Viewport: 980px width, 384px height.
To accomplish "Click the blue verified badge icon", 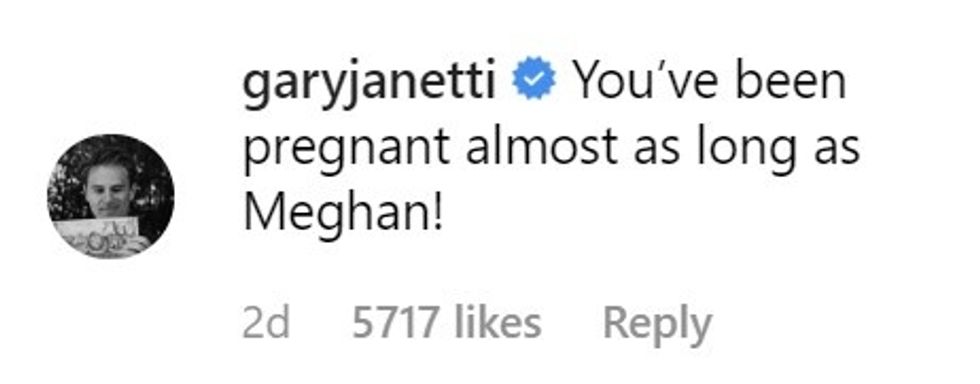I will pos(533,78).
